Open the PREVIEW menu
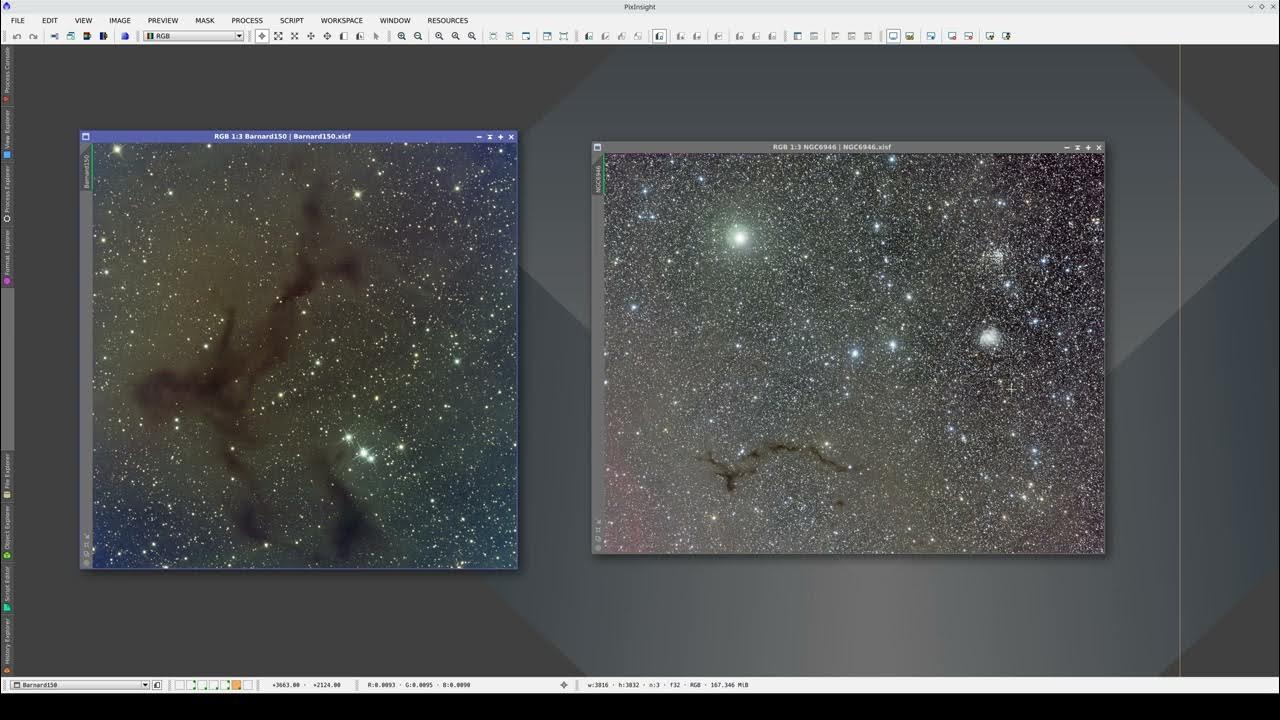 click(x=163, y=20)
